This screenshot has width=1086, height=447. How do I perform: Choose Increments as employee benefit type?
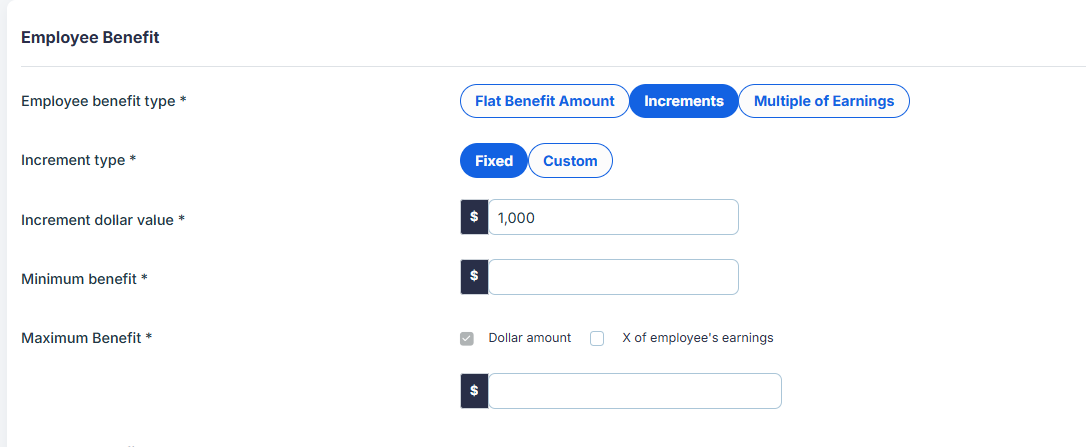coord(684,101)
